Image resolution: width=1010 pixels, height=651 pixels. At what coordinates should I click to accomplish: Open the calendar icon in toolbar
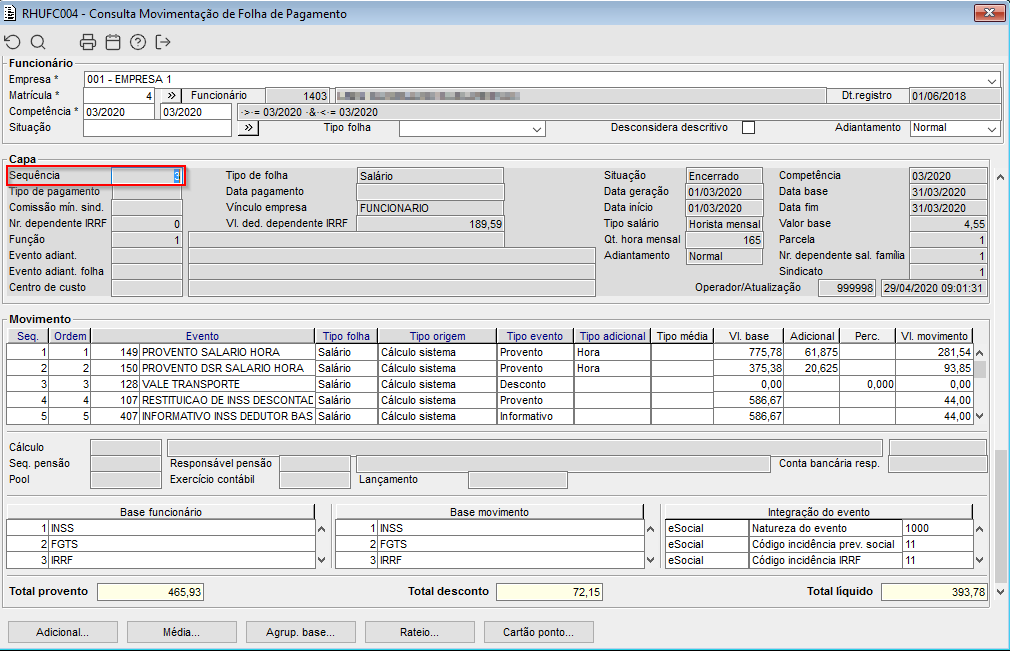[113, 42]
